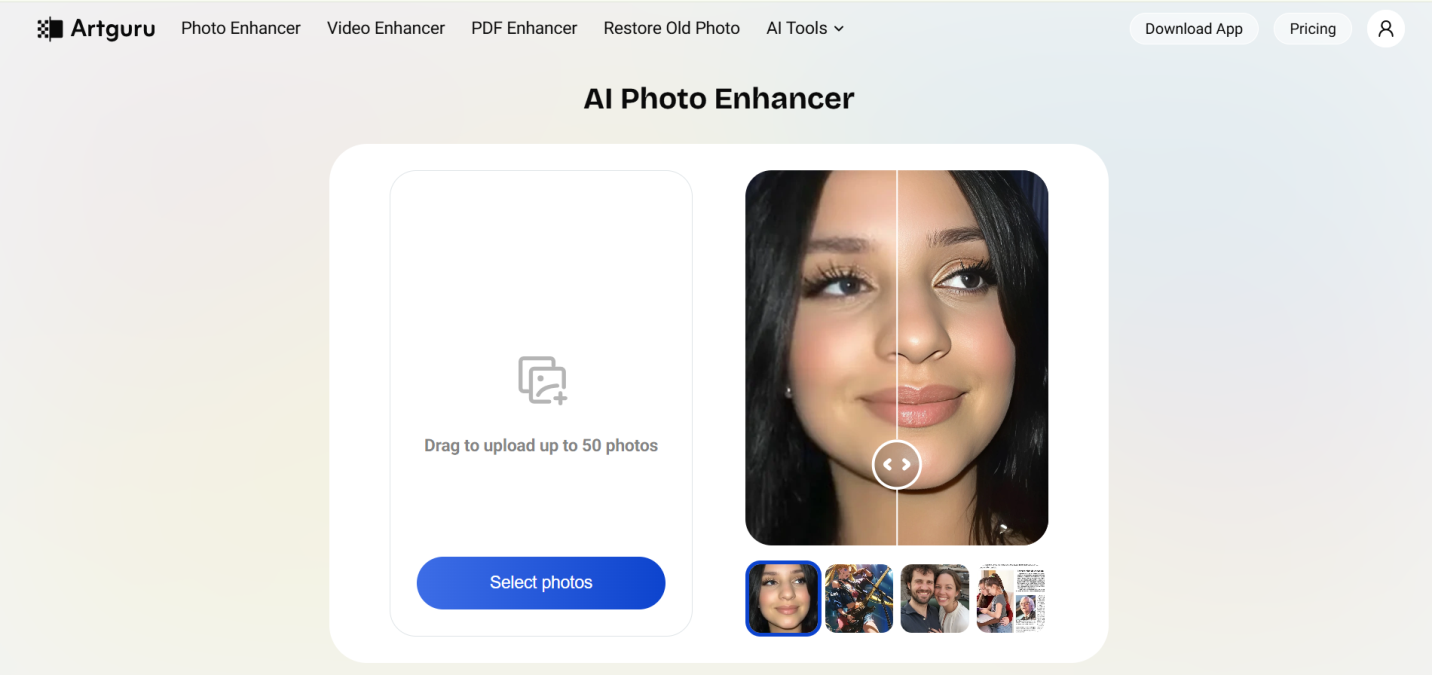Navigate to Restore Old Photo
The width and height of the screenshot is (1432, 675).
671,28
